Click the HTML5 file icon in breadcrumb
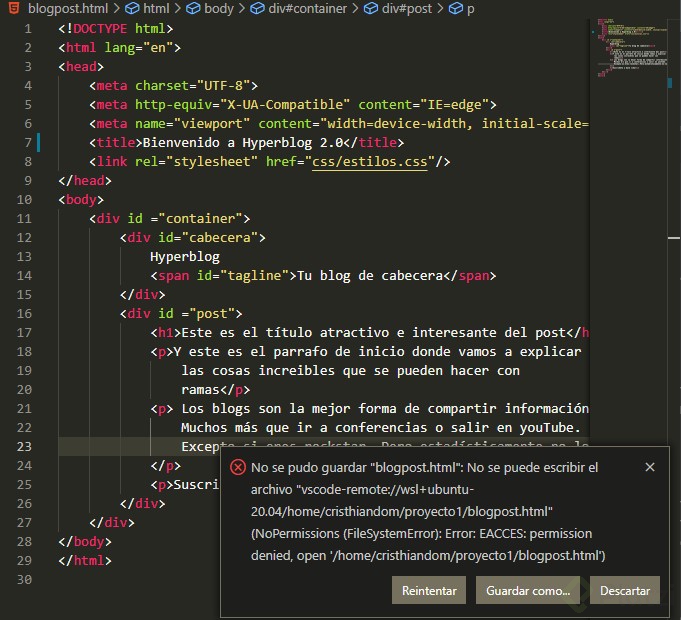681x620 pixels. [14, 8]
